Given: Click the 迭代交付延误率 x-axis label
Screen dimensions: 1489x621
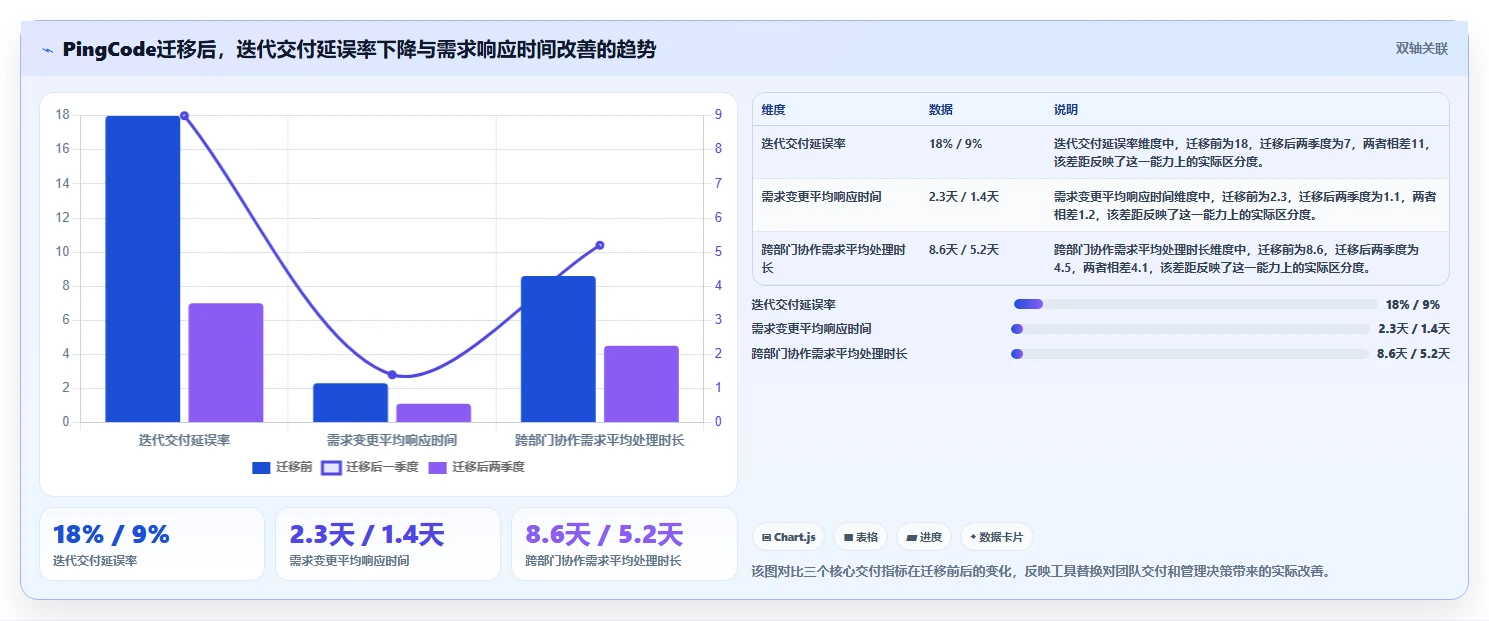Looking at the screenshot, I should pos(184,440).
